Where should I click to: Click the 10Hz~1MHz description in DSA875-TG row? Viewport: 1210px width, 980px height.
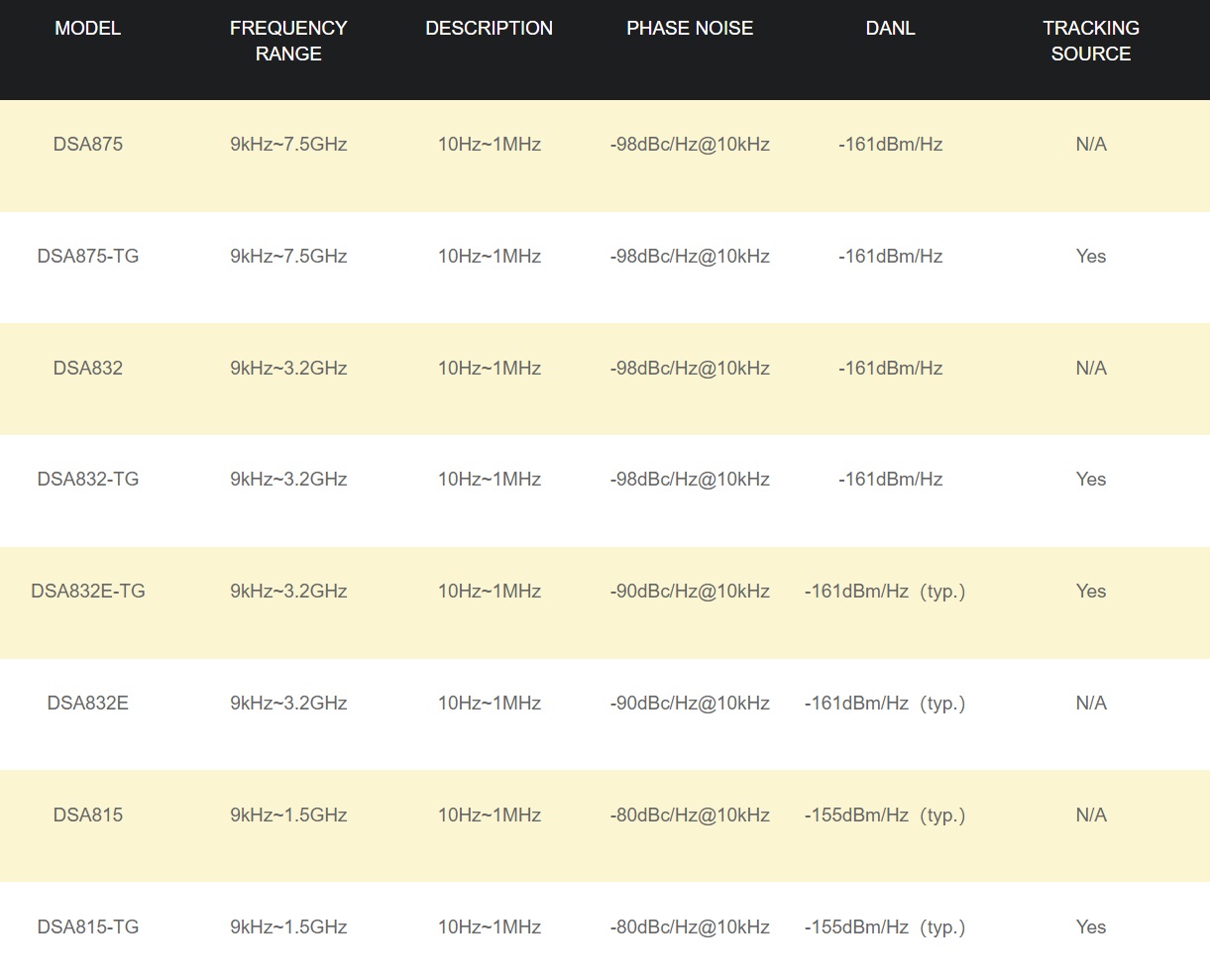[x=490, y=257]
